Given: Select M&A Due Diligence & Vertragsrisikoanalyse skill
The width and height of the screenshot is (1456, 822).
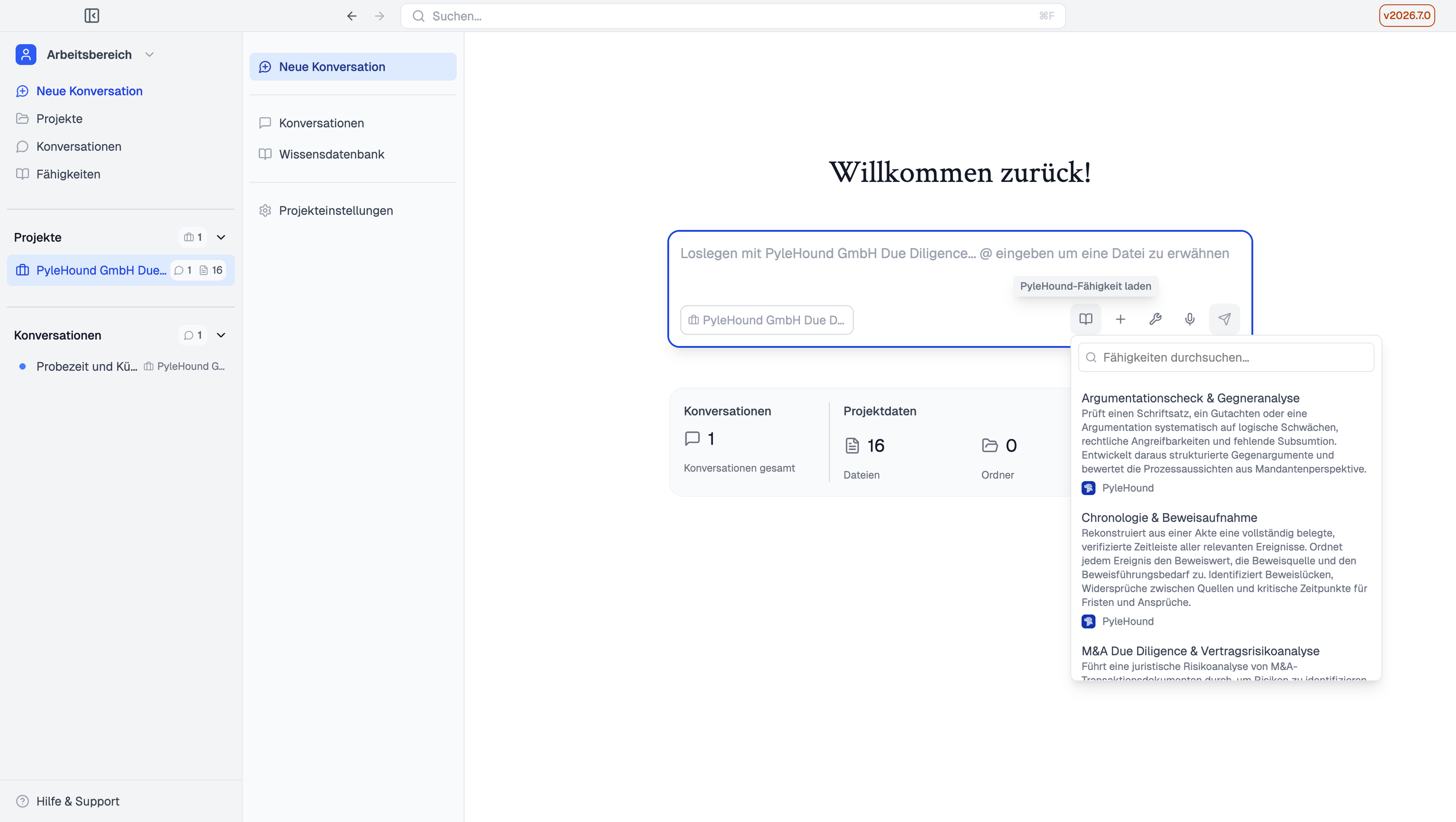Looking at the screenshot, I should pyautogui.click(x=1226, y=662).
